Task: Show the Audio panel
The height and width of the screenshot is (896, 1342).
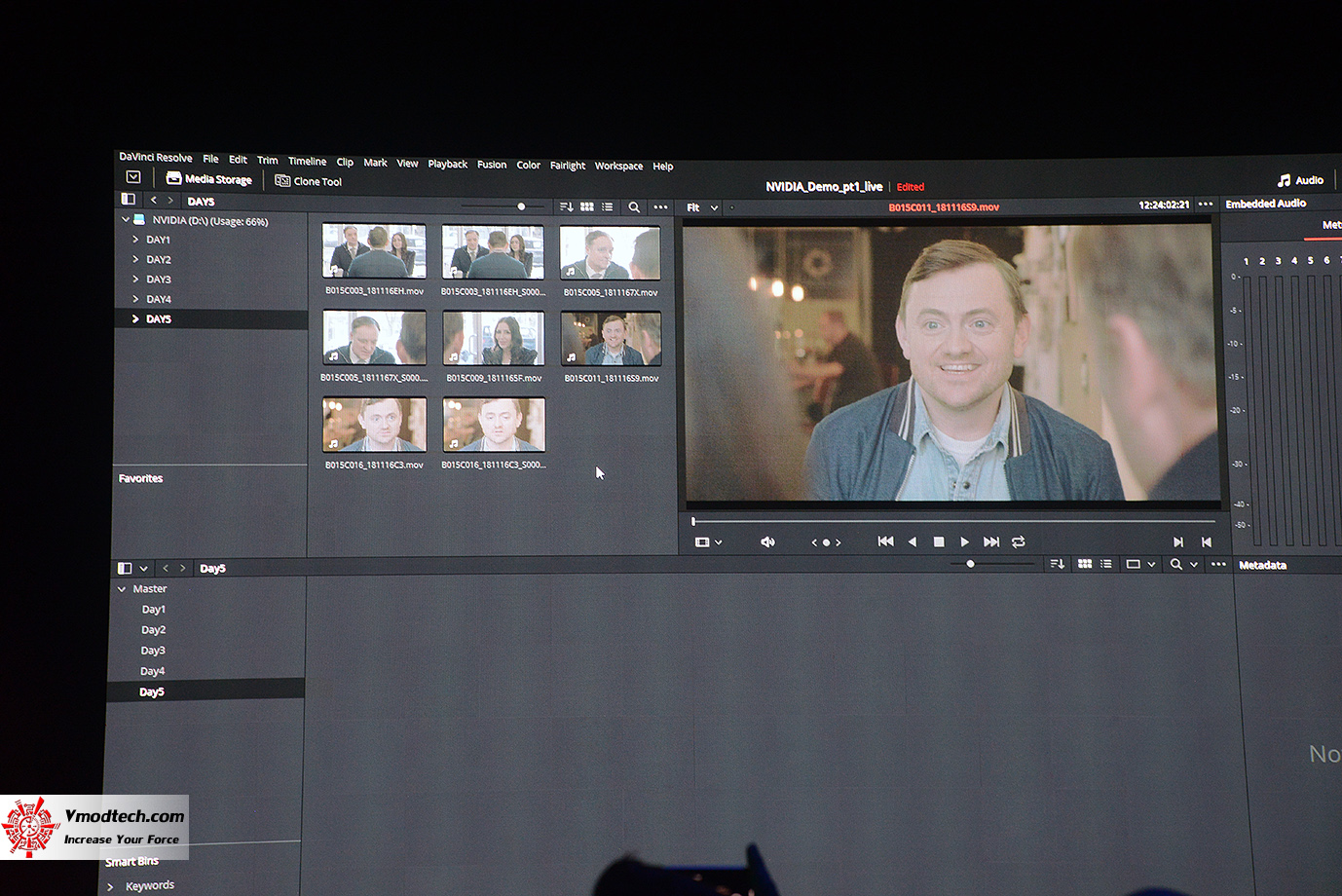Action: (1300, 180)
